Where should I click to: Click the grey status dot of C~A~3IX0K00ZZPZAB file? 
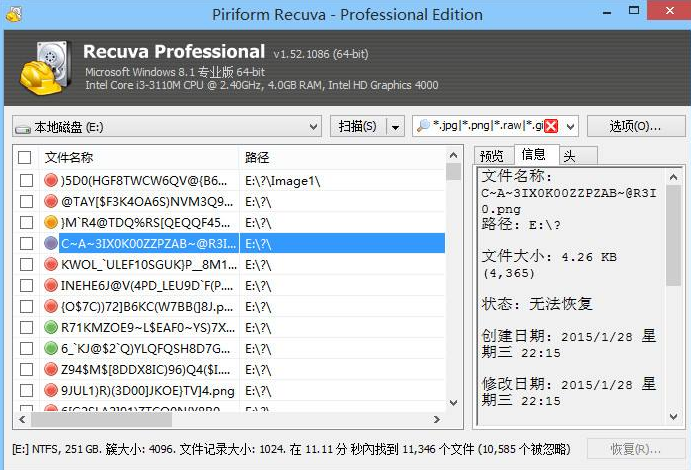[51, 243]
